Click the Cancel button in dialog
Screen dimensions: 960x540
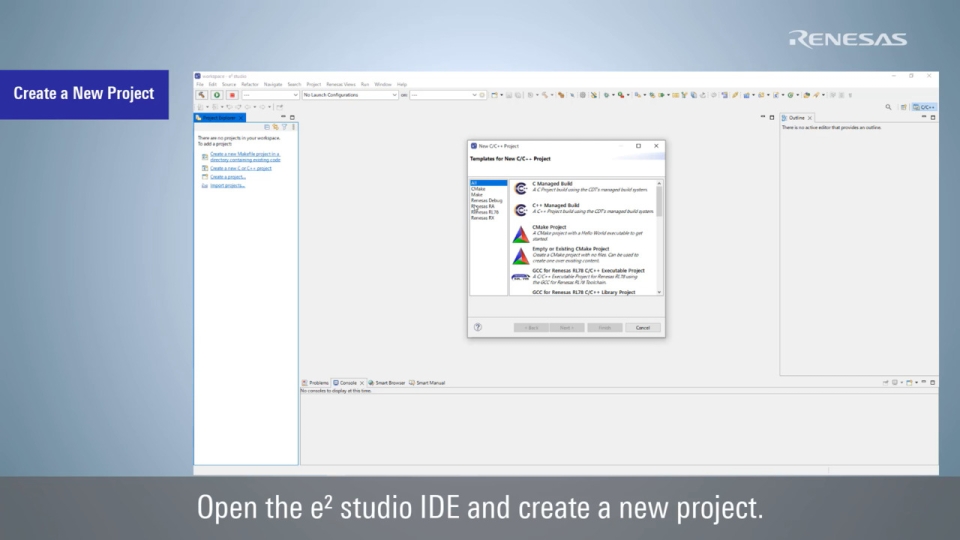tap(643, 328)
